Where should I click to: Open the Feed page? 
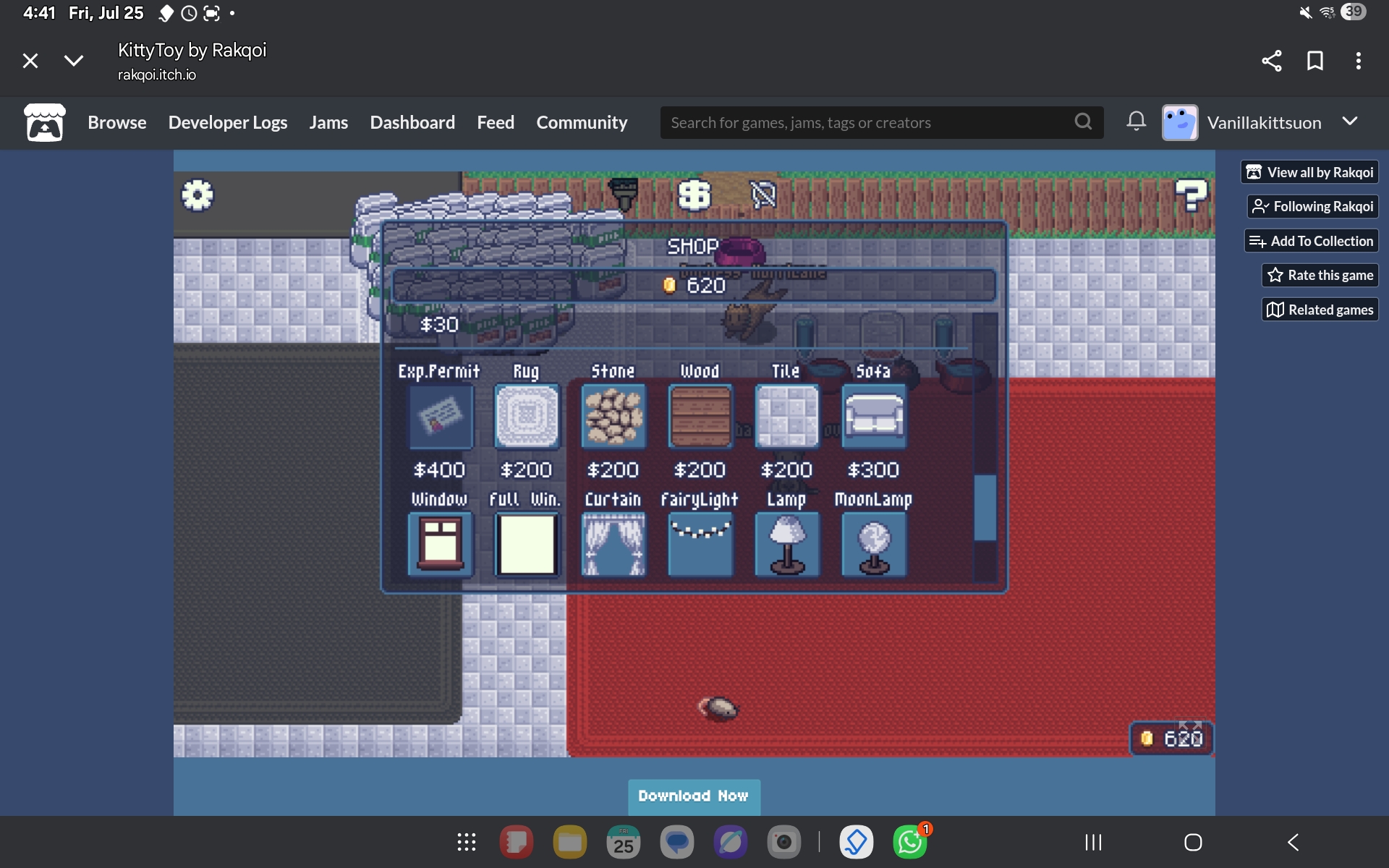(x=496, y=122)
